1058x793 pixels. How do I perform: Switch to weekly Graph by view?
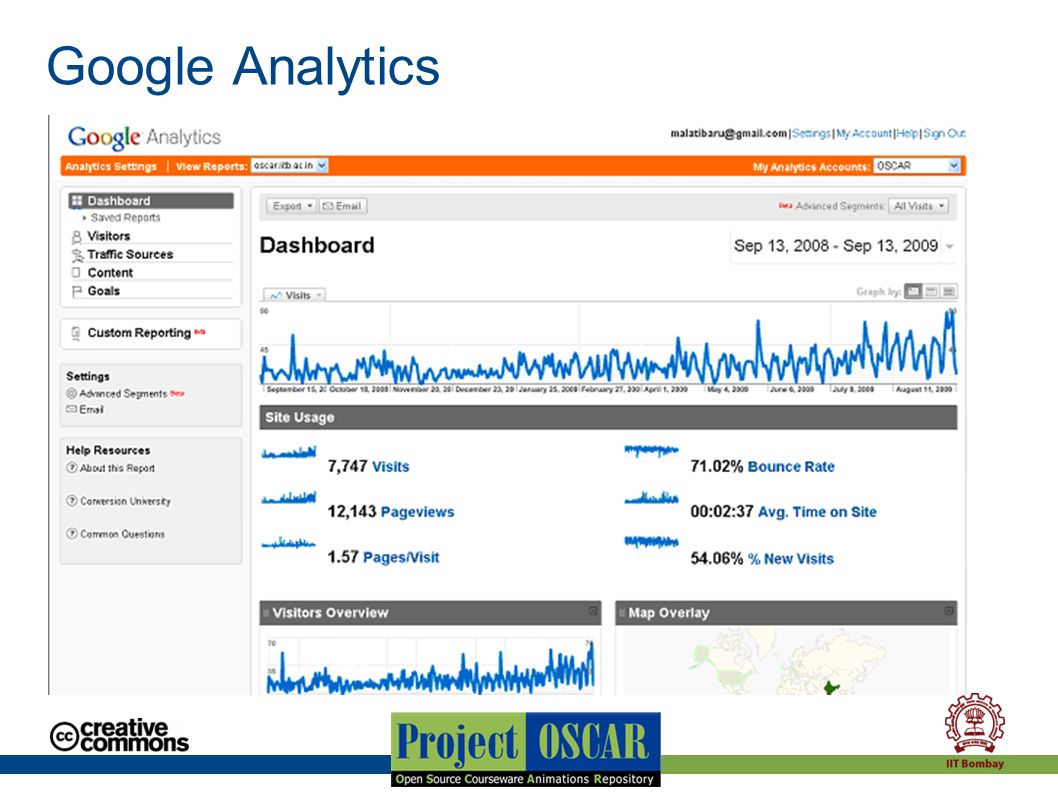(931, 292)
